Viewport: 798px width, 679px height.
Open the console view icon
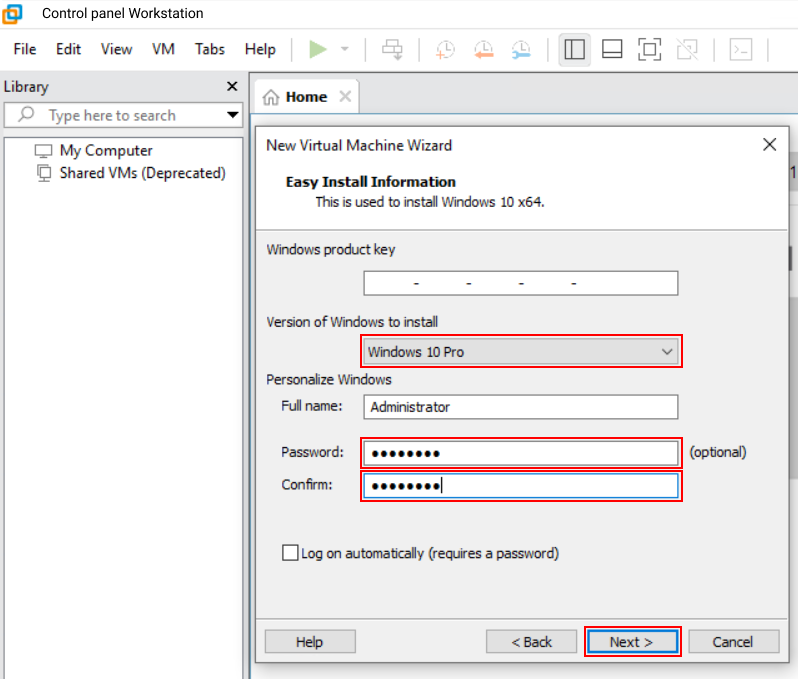(740, 49)
